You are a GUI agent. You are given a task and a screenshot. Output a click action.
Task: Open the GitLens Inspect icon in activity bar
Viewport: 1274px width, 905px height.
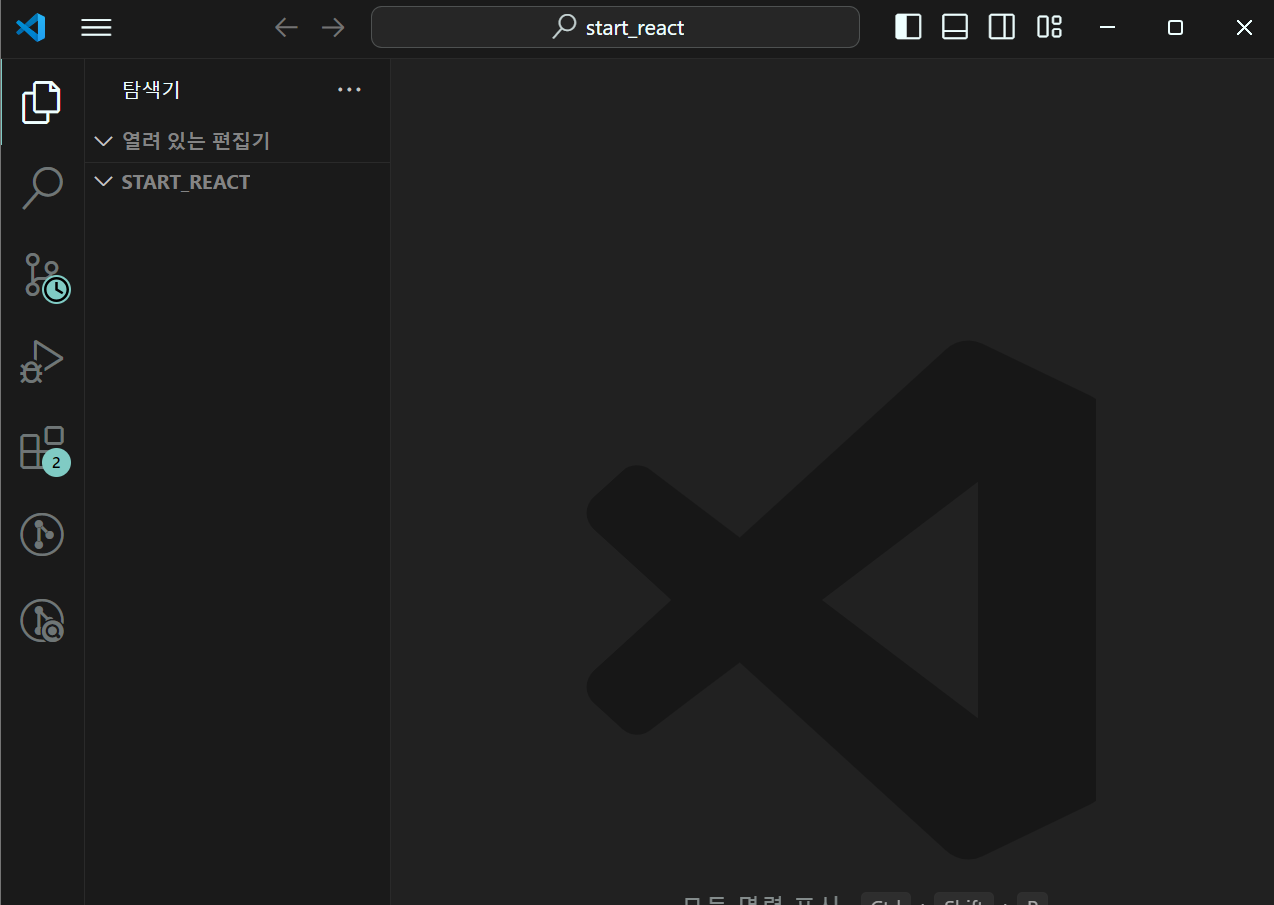tap(42, 620)
